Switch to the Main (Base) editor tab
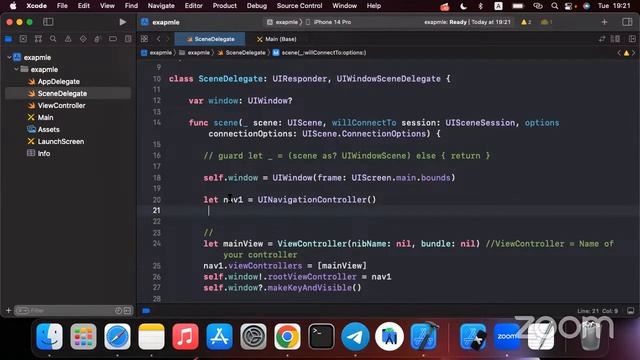The height and width of the screenshot is (360, 640). click(277, 39)
